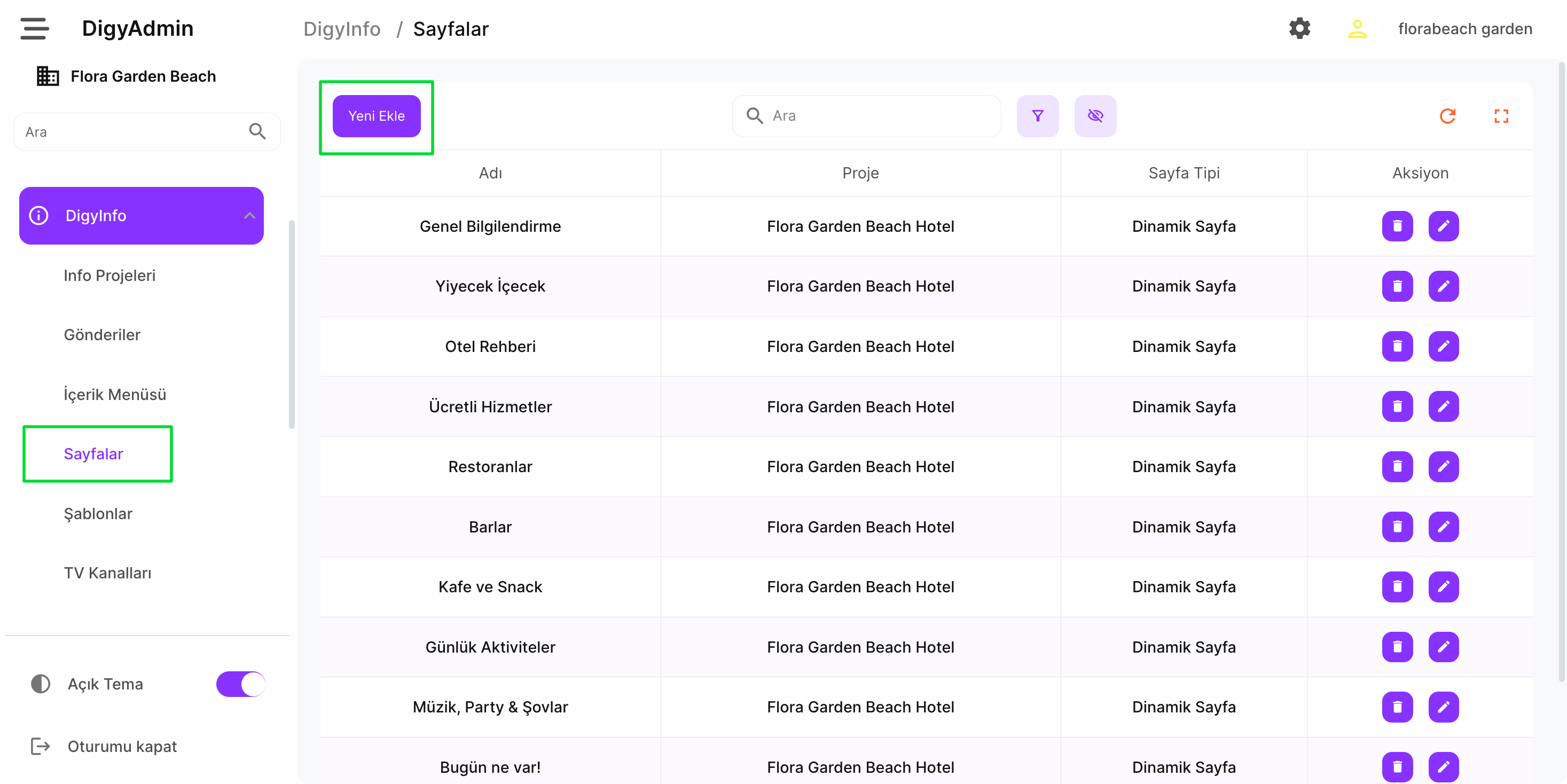Focus the table Ara search field

pyautogui.click(x=876, y=115)
